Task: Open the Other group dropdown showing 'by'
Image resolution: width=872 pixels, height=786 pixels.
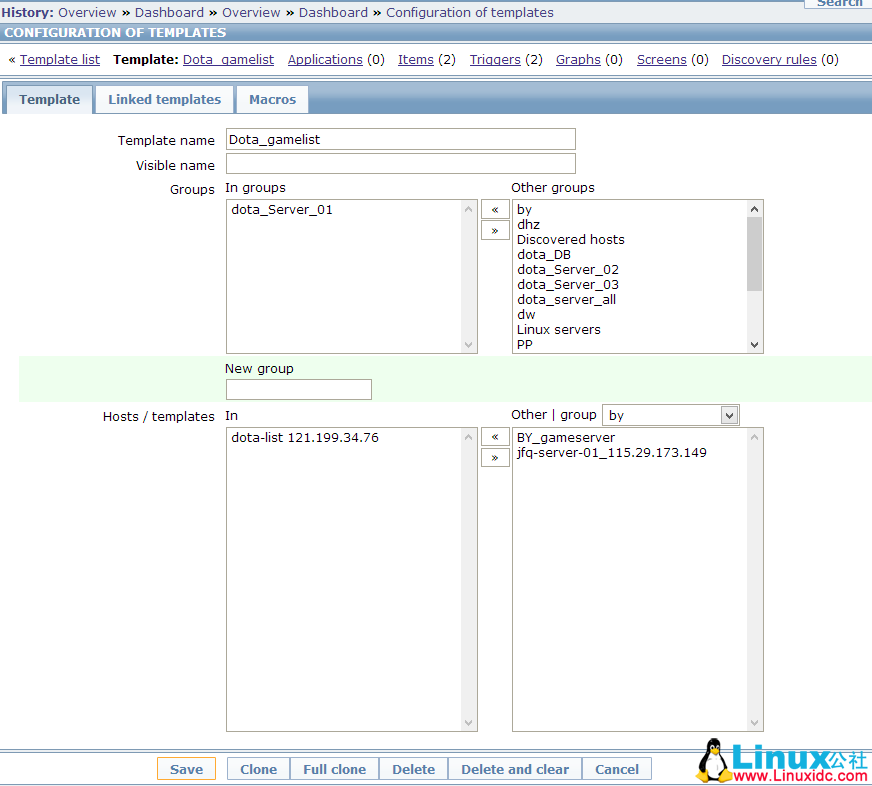Action: coord(670,415)
